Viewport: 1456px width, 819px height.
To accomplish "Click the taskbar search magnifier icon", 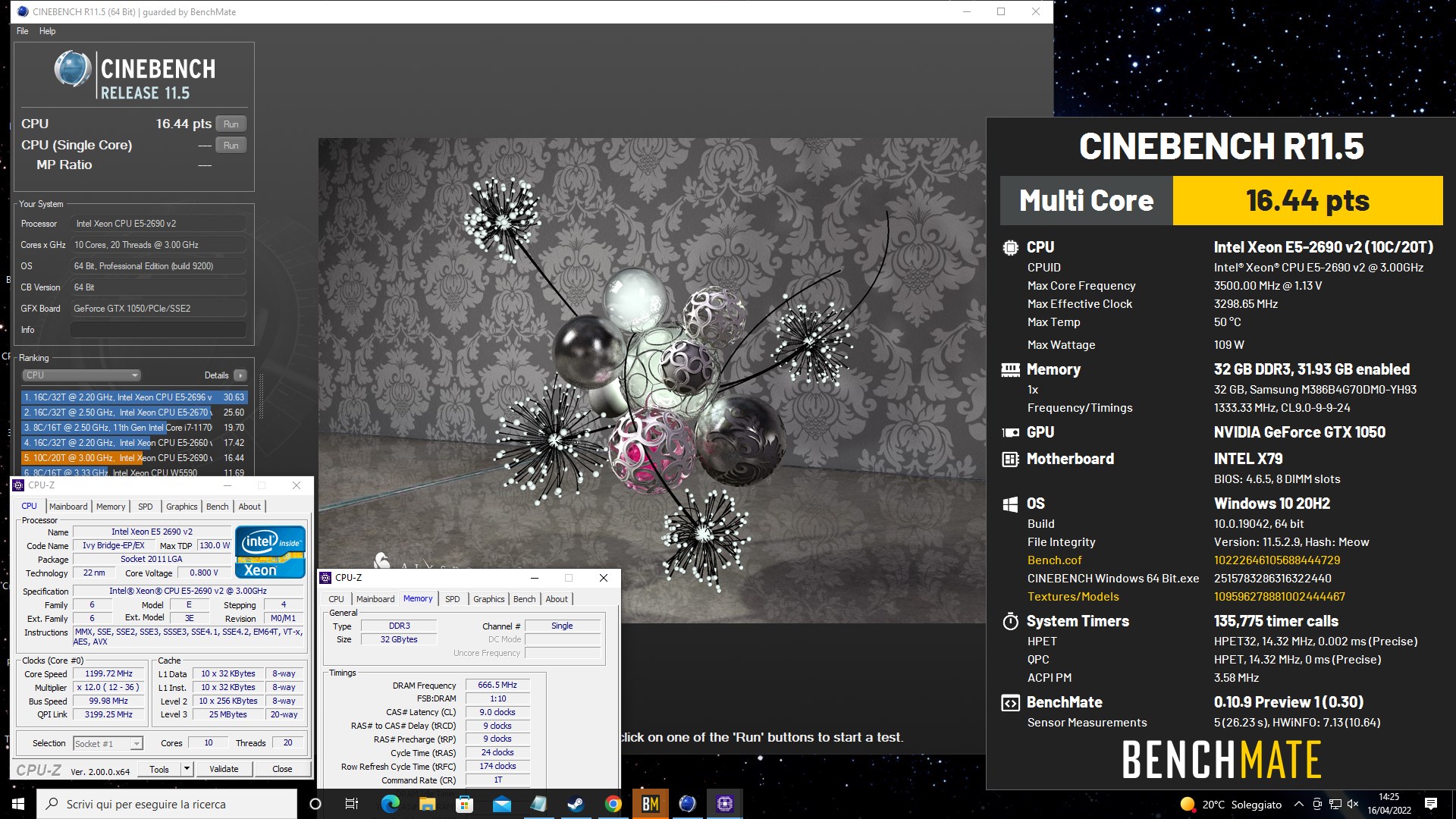I will 52,804.
